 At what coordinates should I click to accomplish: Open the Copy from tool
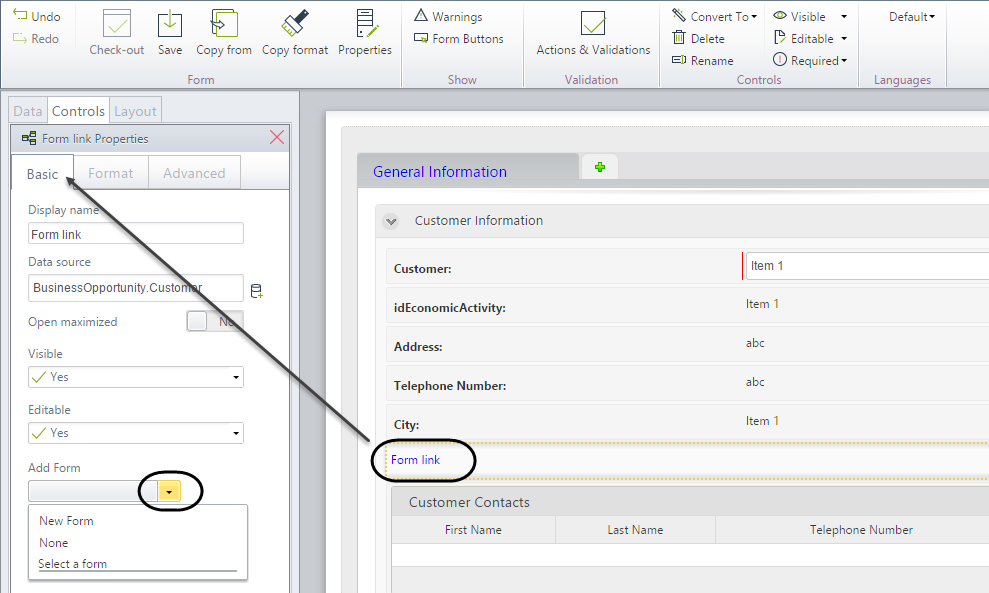pos(224,24)
